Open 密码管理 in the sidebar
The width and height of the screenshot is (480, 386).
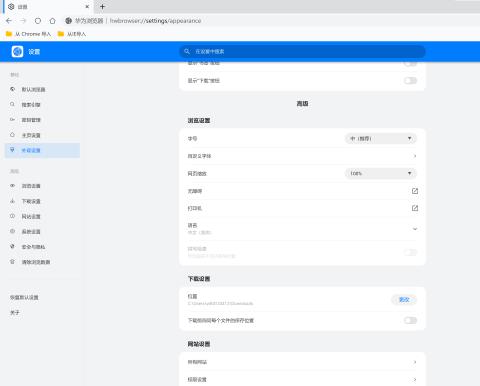(31, 120)
